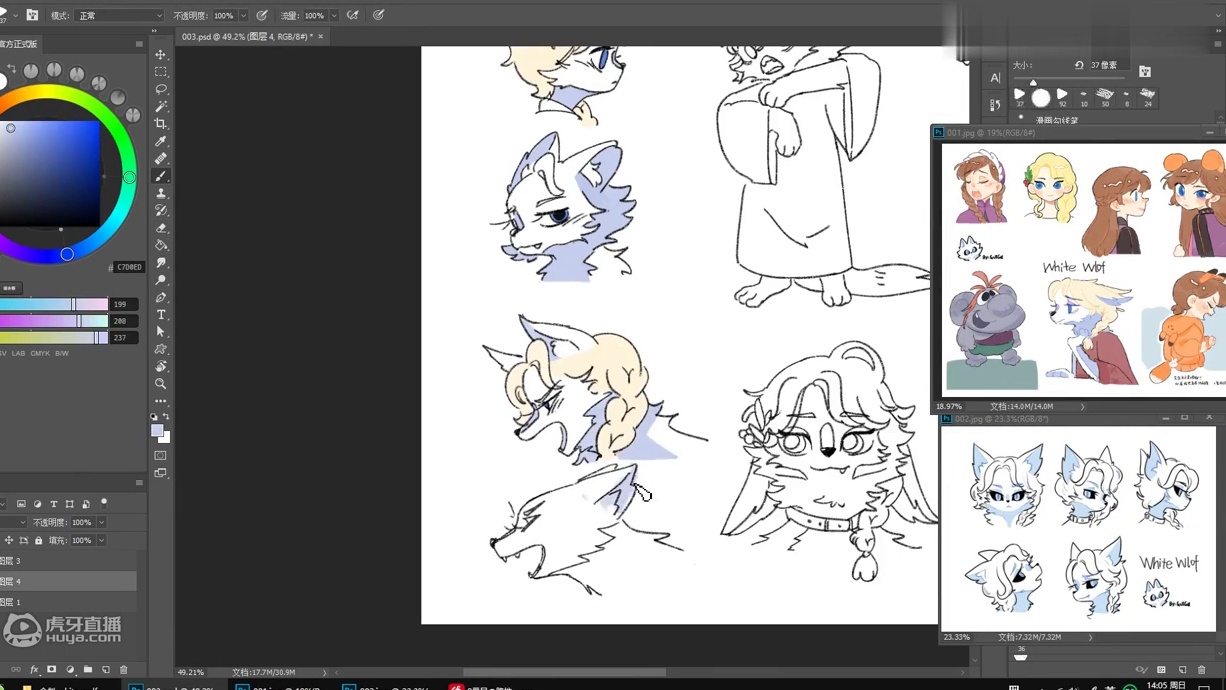Expand the layer opacity dropdown

point(101,522)
